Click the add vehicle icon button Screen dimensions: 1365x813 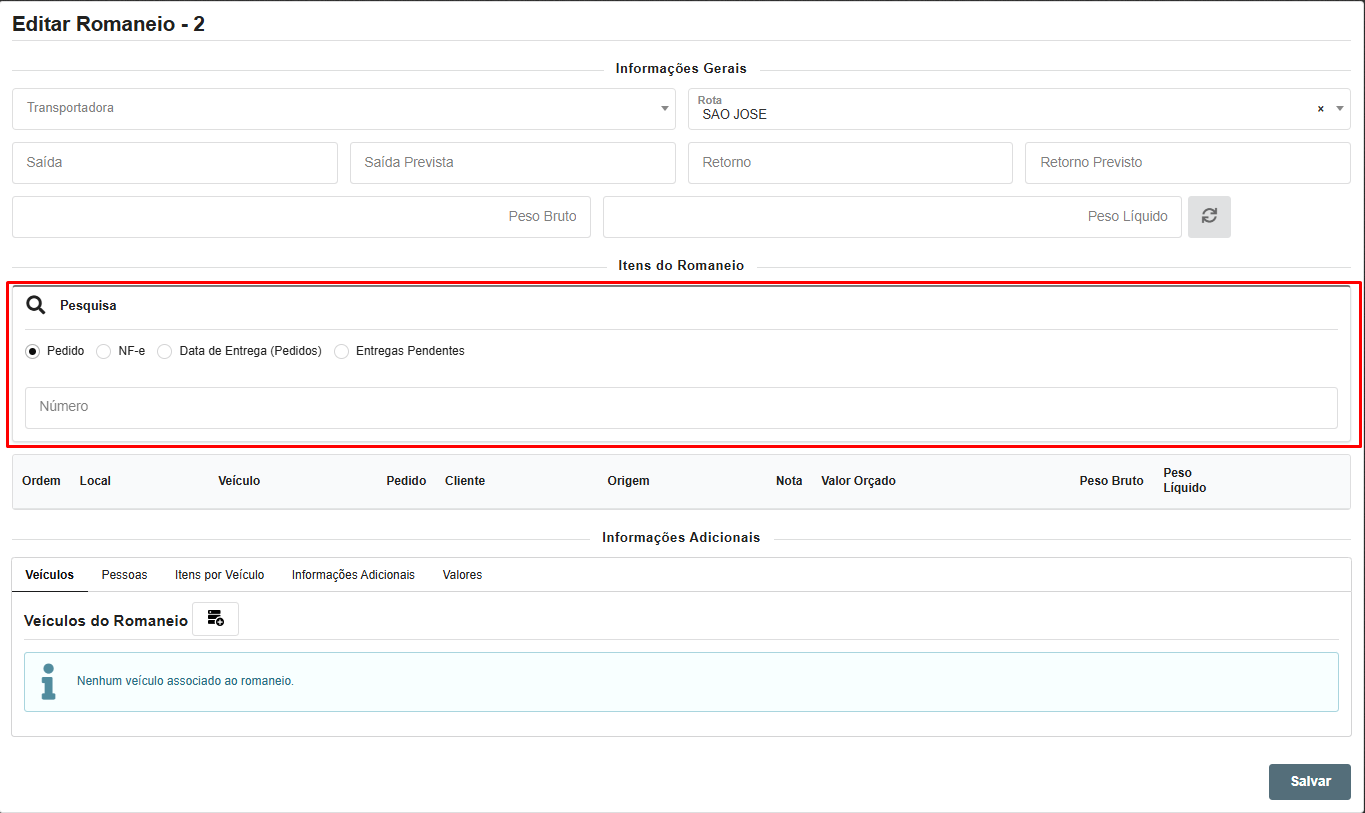[215, 619]
